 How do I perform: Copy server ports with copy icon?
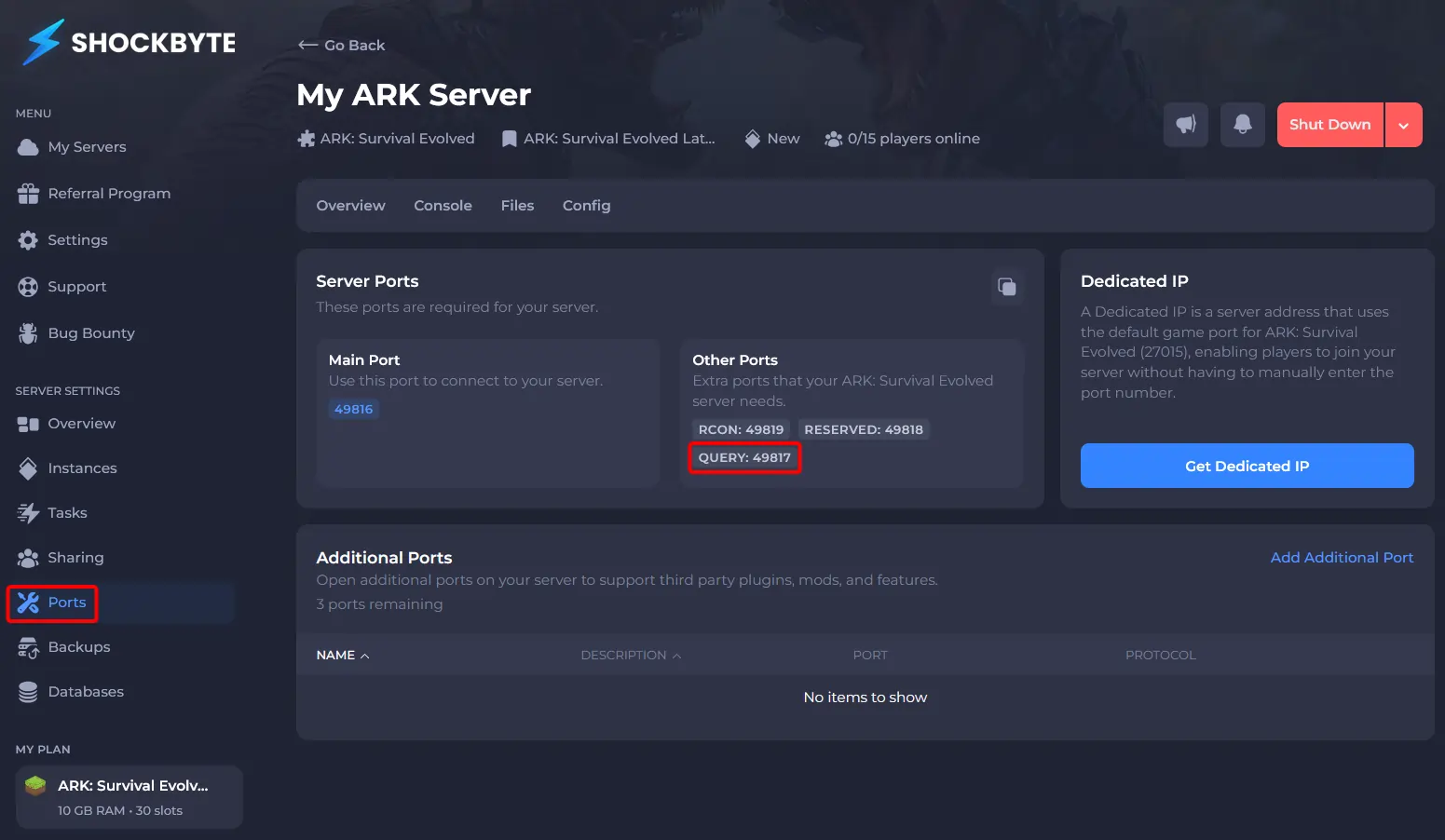[x=1007, y=287]
